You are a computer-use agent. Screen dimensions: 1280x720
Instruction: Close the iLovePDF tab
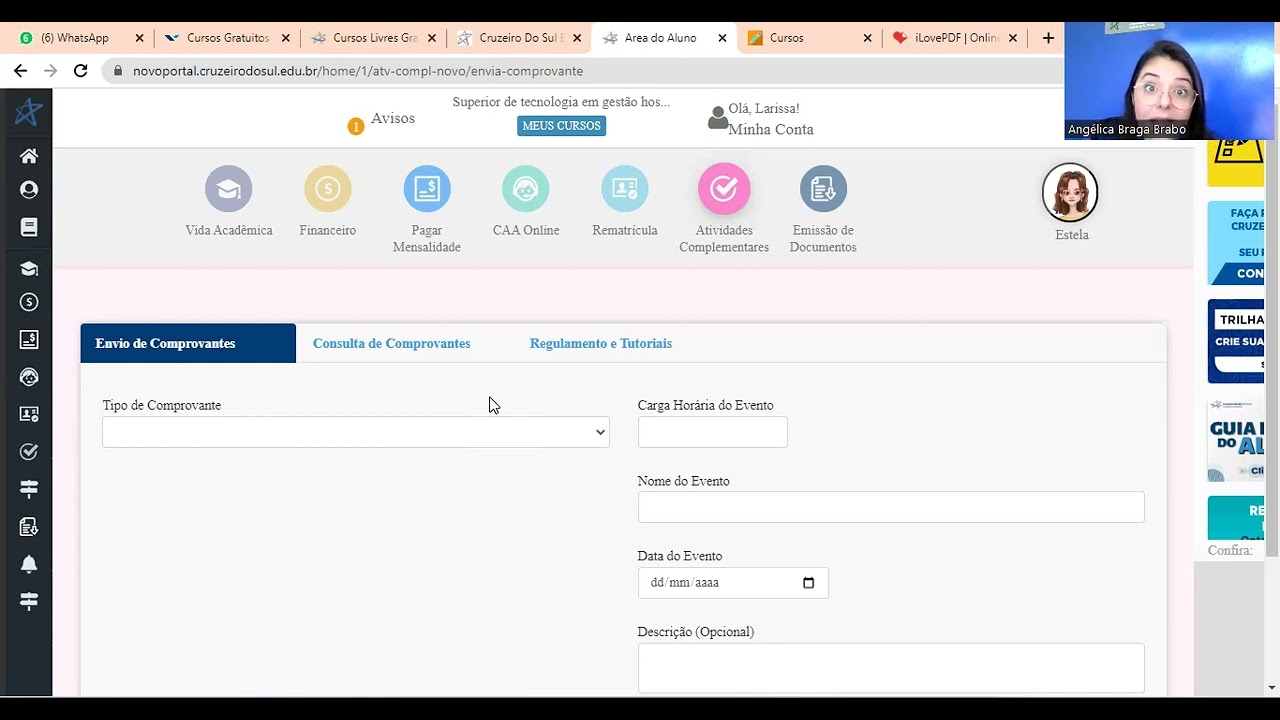coord(1012,38)
